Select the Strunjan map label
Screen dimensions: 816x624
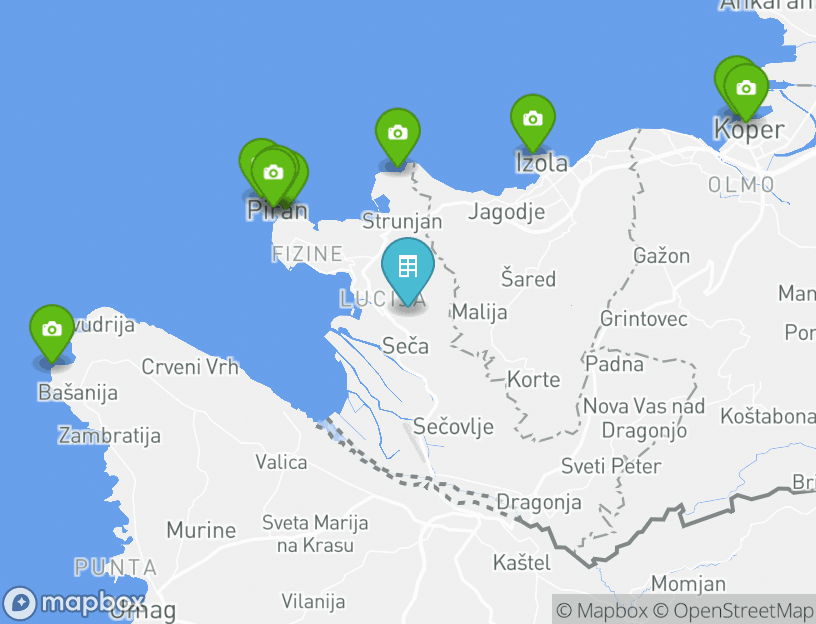pyautogui.click(x=402, y=221)
